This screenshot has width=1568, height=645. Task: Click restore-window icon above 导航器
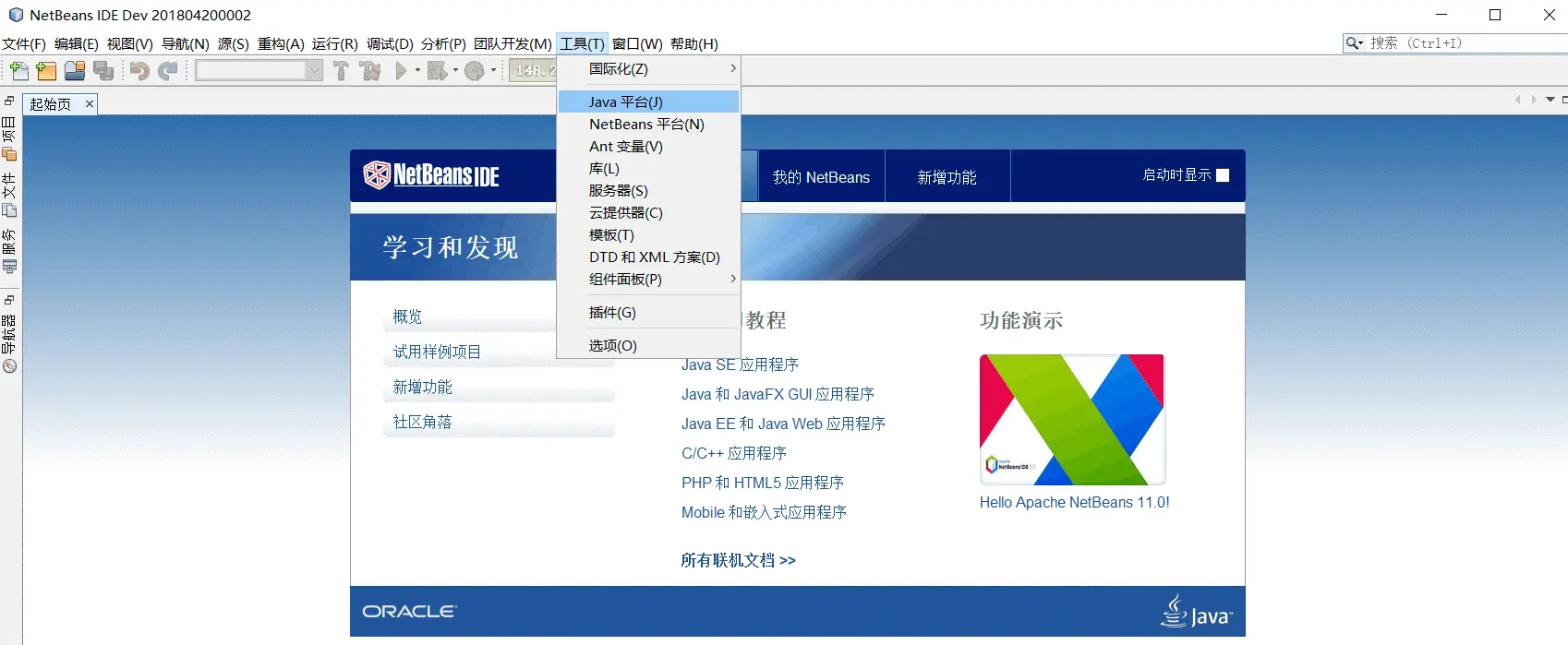tap(8, 300)
